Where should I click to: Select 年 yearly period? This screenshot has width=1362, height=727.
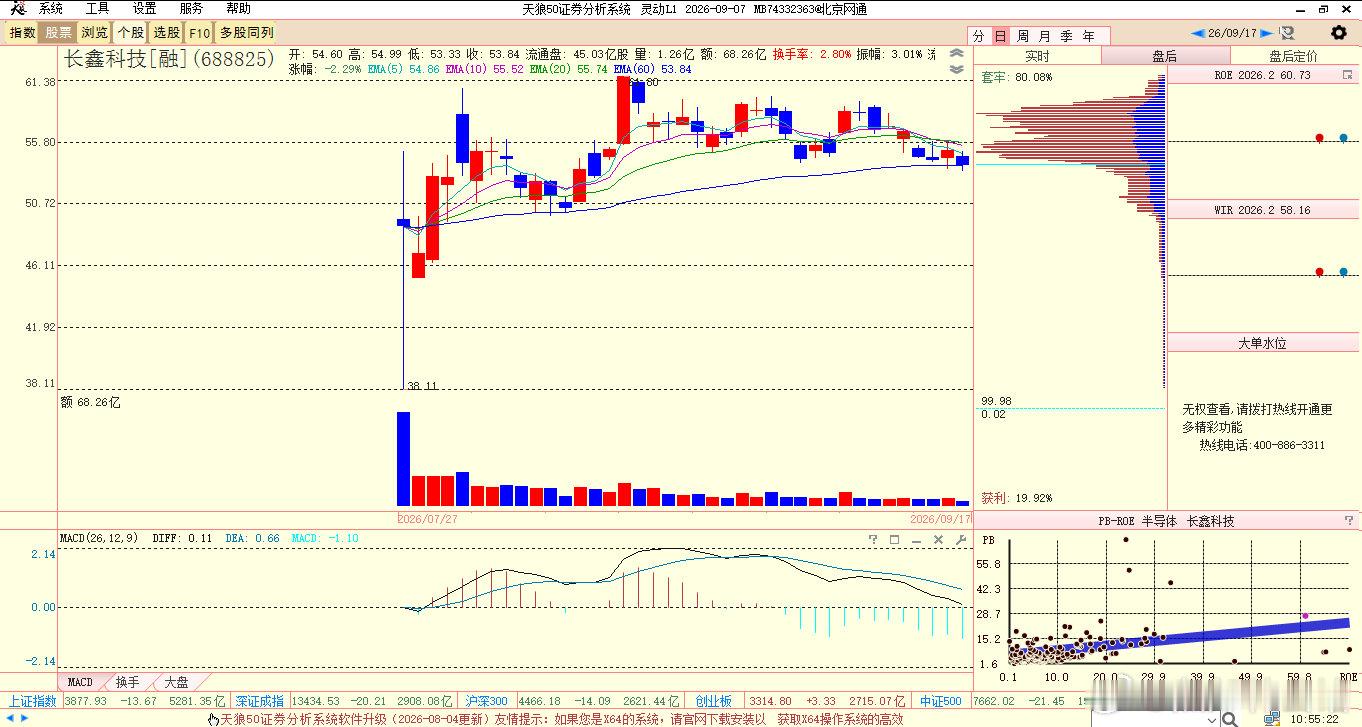[1089, 36]
